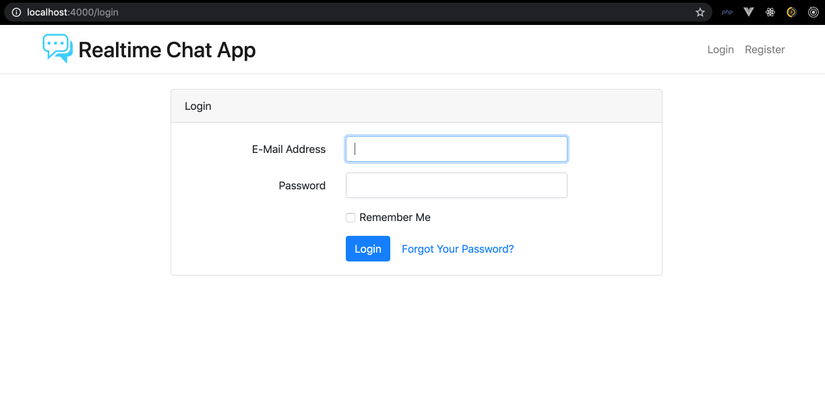Focus the E-Mail Address input field
The height and width of the screenshot is (407, 825).
pos(457,149)
